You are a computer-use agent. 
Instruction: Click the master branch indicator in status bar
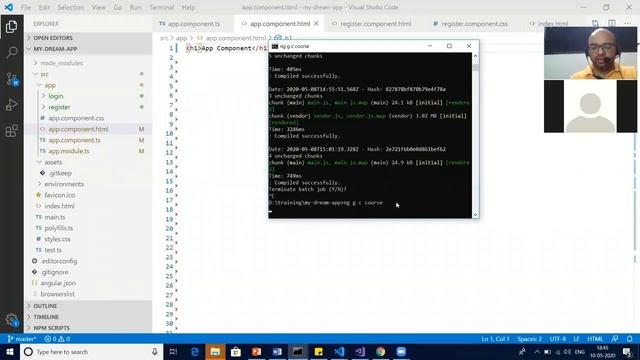point(22,339)
